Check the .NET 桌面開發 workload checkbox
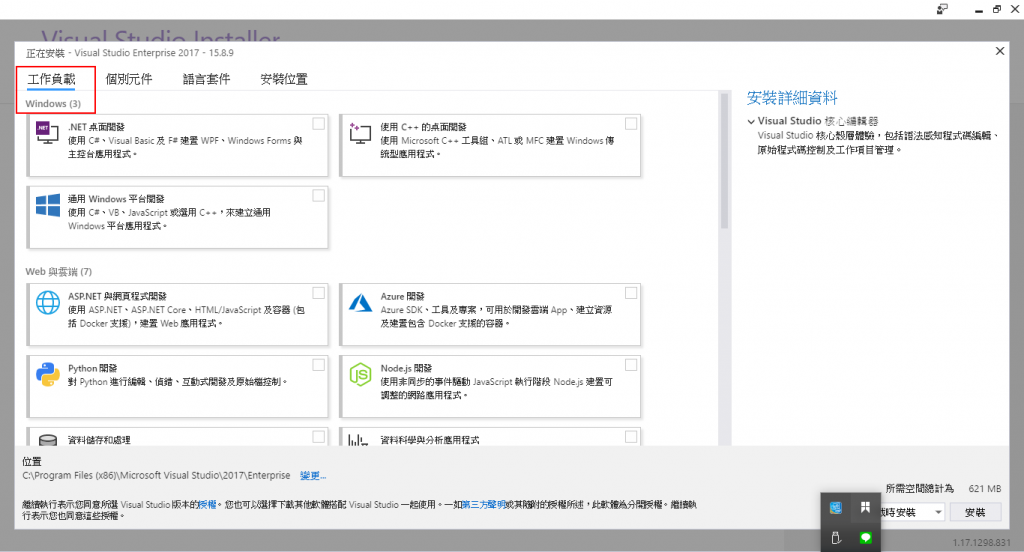This screenshot has height=552, width=1024. pos(319,123)
